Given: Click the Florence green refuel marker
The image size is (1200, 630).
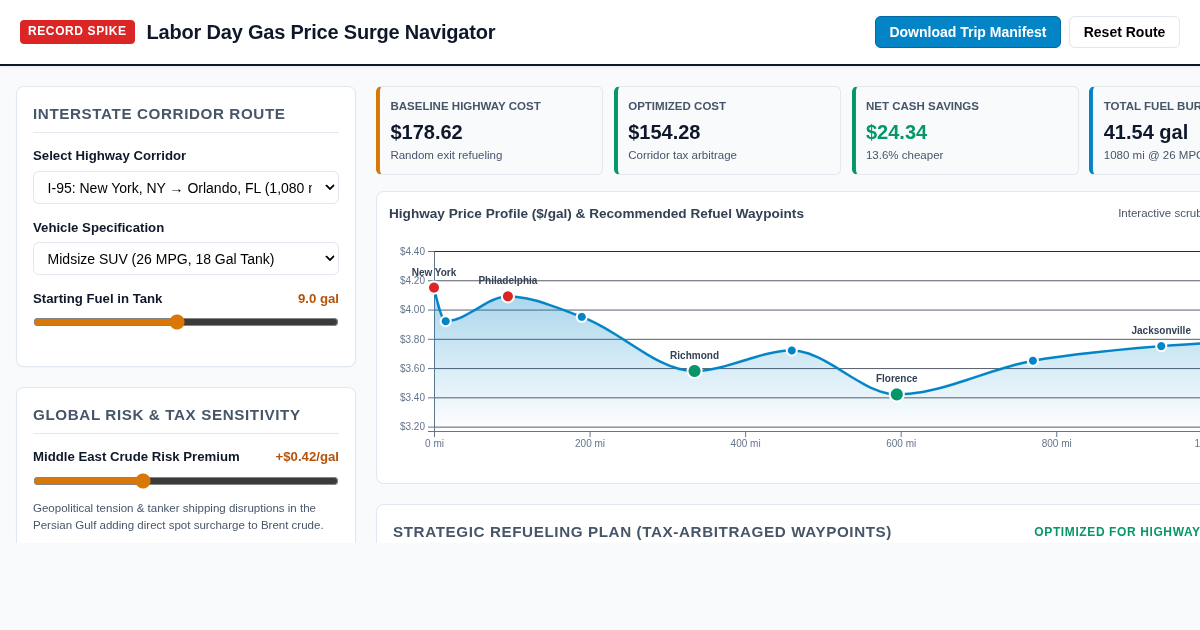Looking at the screenshot, I should click(897, 395).
